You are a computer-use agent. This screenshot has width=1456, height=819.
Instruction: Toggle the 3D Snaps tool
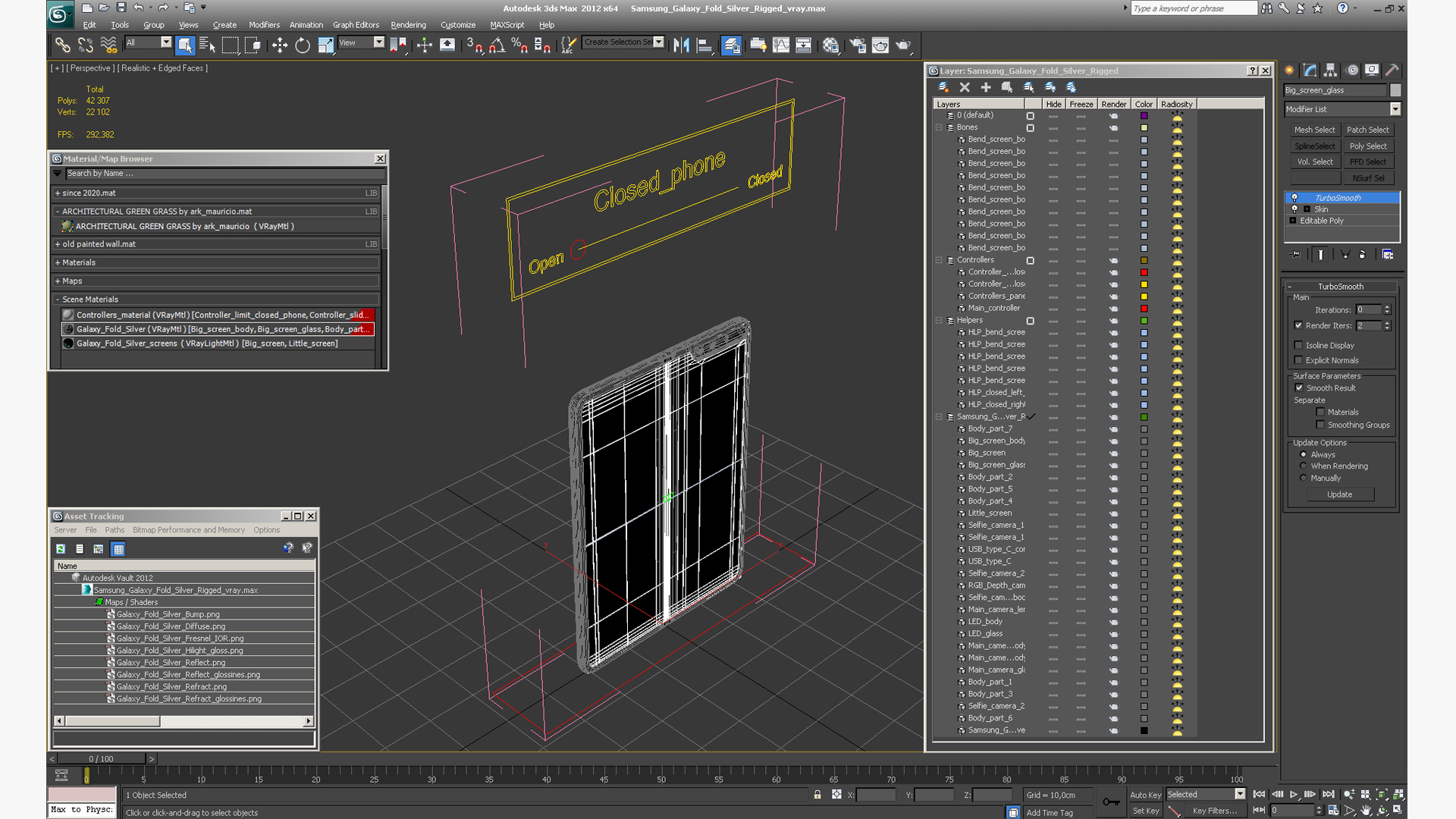pyautogui.click(x=475, y=45)
